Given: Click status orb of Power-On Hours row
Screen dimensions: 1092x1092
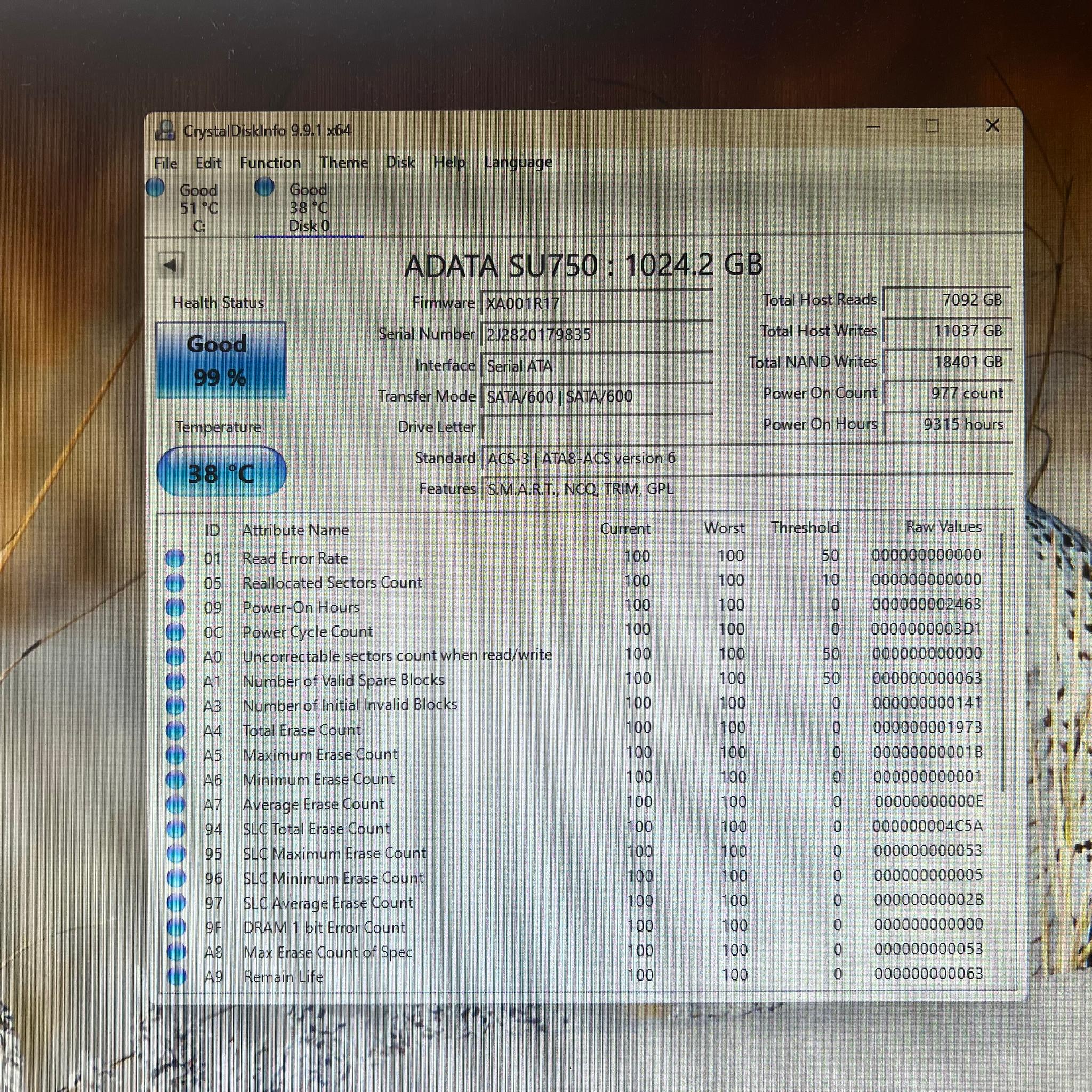Looking at the screenshot, I should click(x=175, y=608).
